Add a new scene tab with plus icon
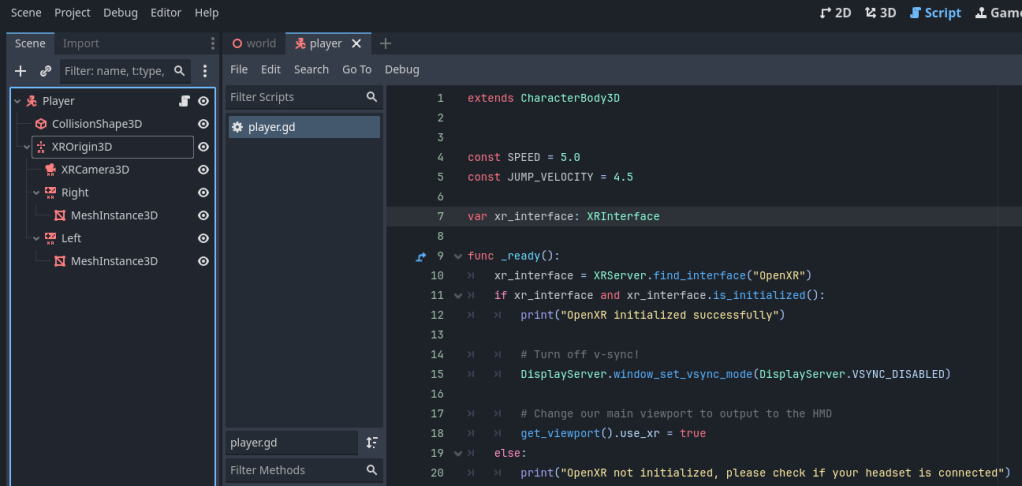1022x486 pixels. click(386, 43)
